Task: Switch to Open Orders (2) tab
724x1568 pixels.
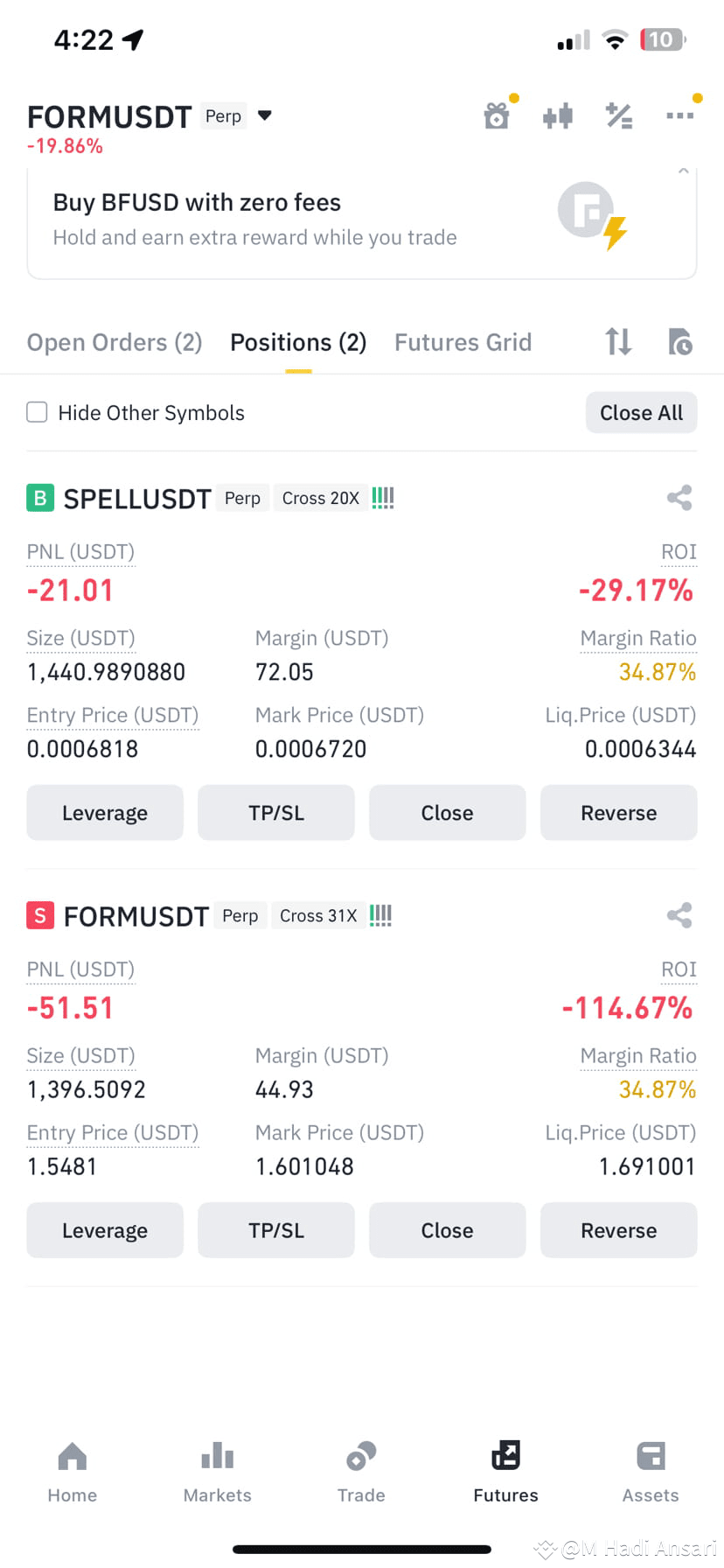Action: click(x=115, y=342)
